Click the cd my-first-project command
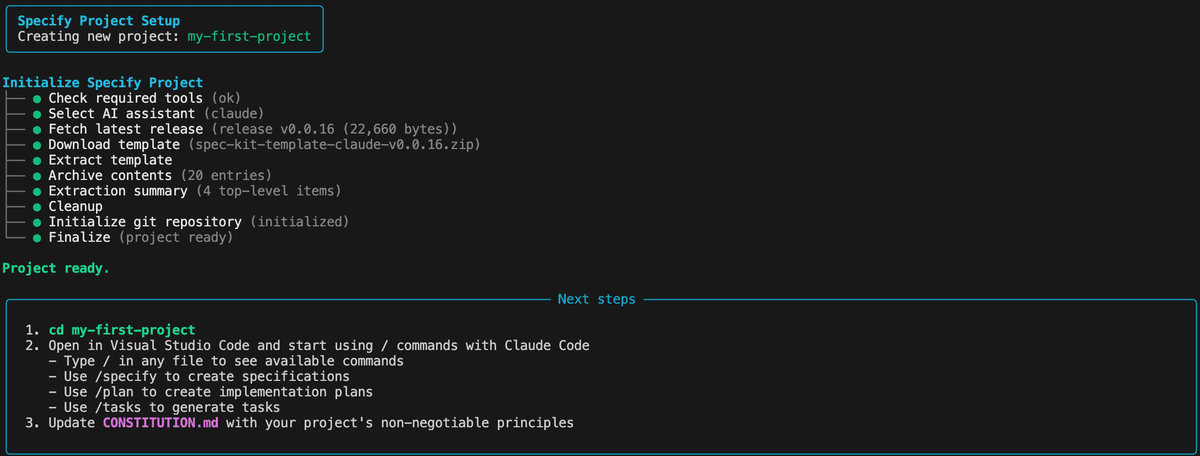The image size is (1200, 456). [x=122, y=330]
